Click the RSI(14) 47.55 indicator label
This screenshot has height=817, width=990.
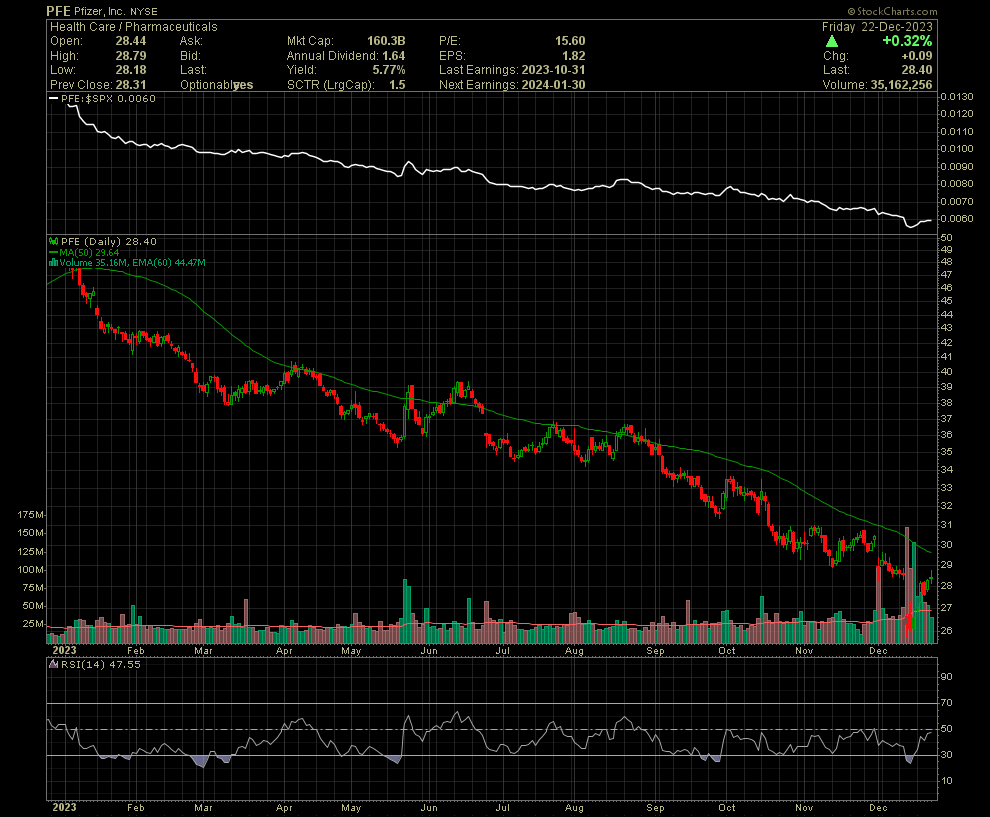(x=86, y=662)
